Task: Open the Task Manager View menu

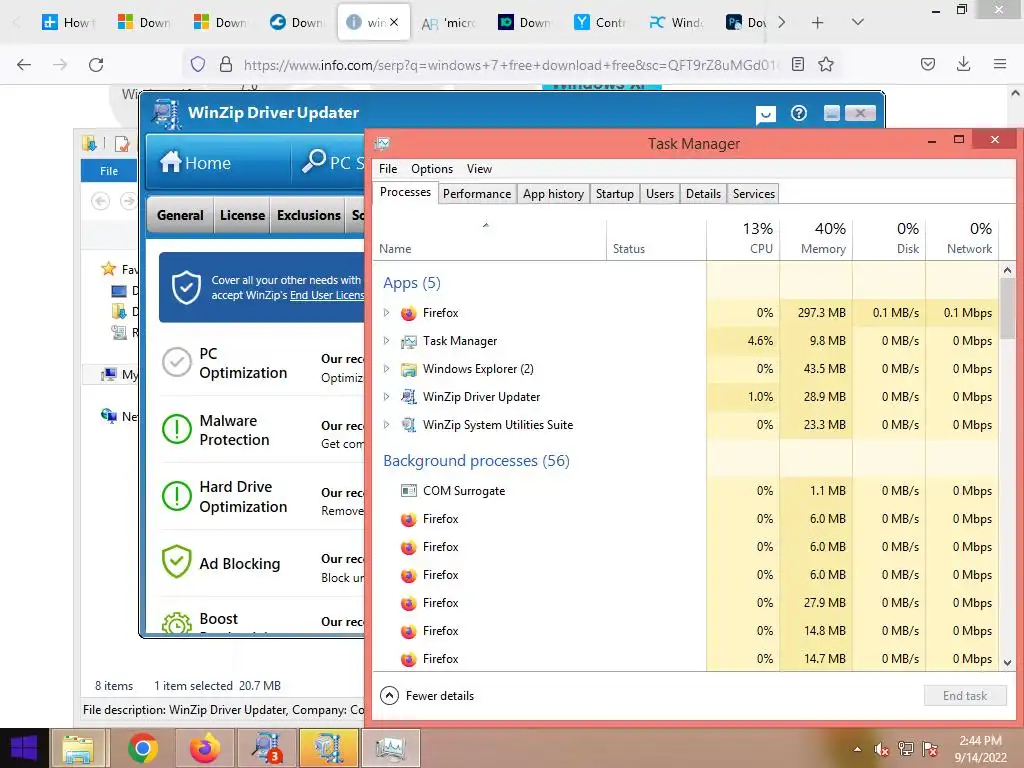Action: [479, 168]
